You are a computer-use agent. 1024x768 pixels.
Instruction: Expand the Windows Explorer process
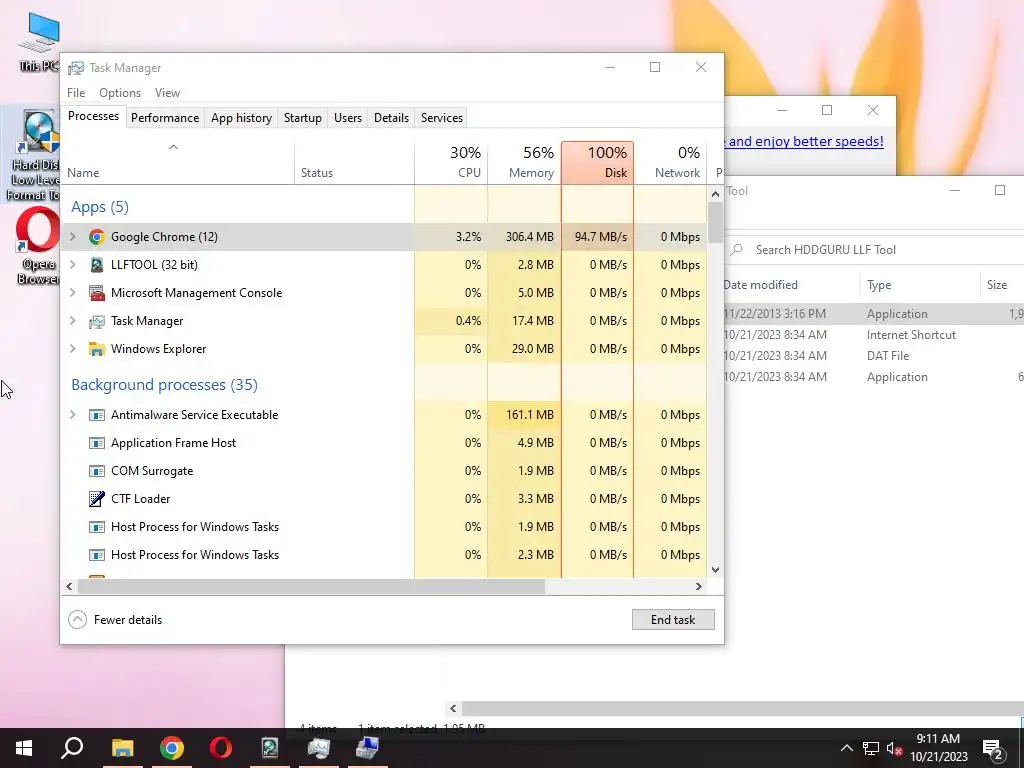pyautogui.click(x=72, y=349)
